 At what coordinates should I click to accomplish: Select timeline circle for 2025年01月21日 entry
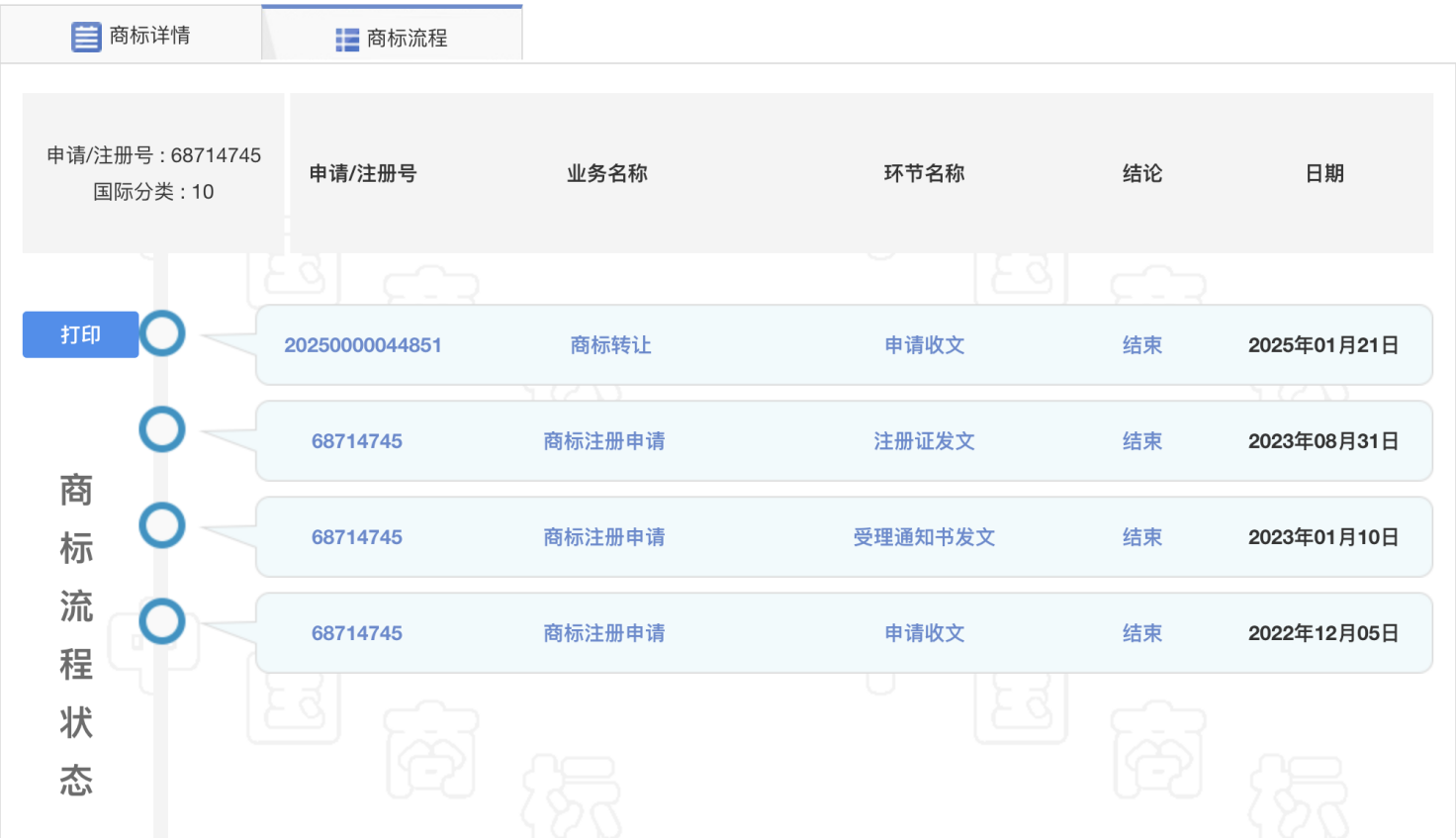[162, 334]
